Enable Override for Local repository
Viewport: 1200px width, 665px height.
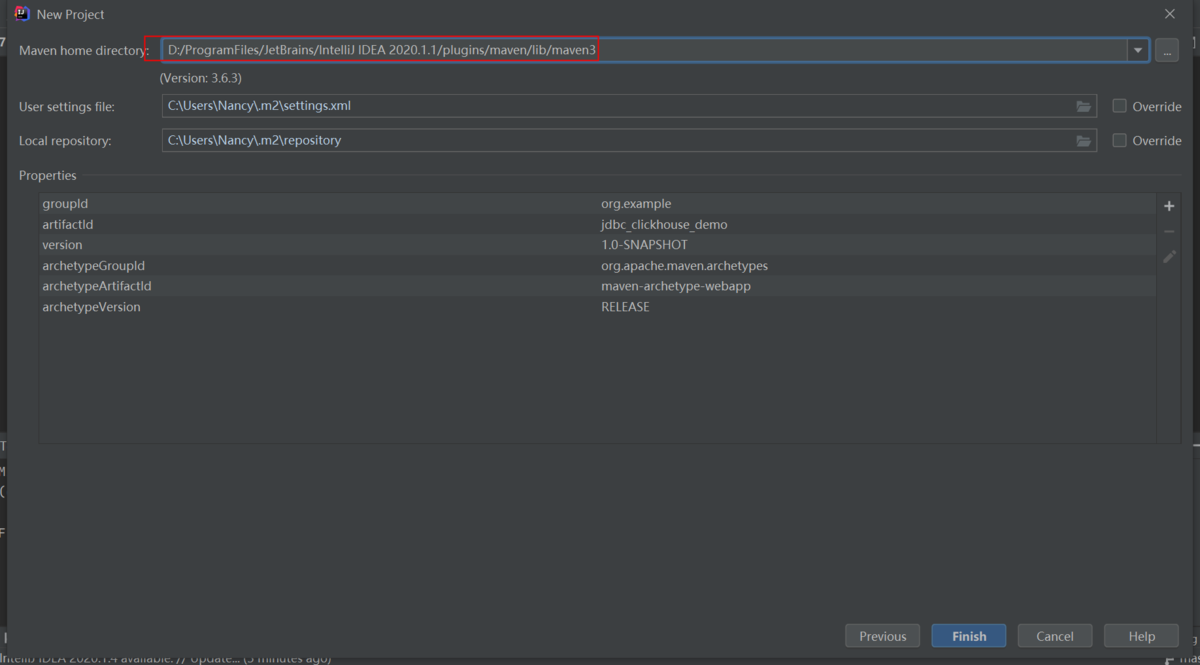[1120, 141]
